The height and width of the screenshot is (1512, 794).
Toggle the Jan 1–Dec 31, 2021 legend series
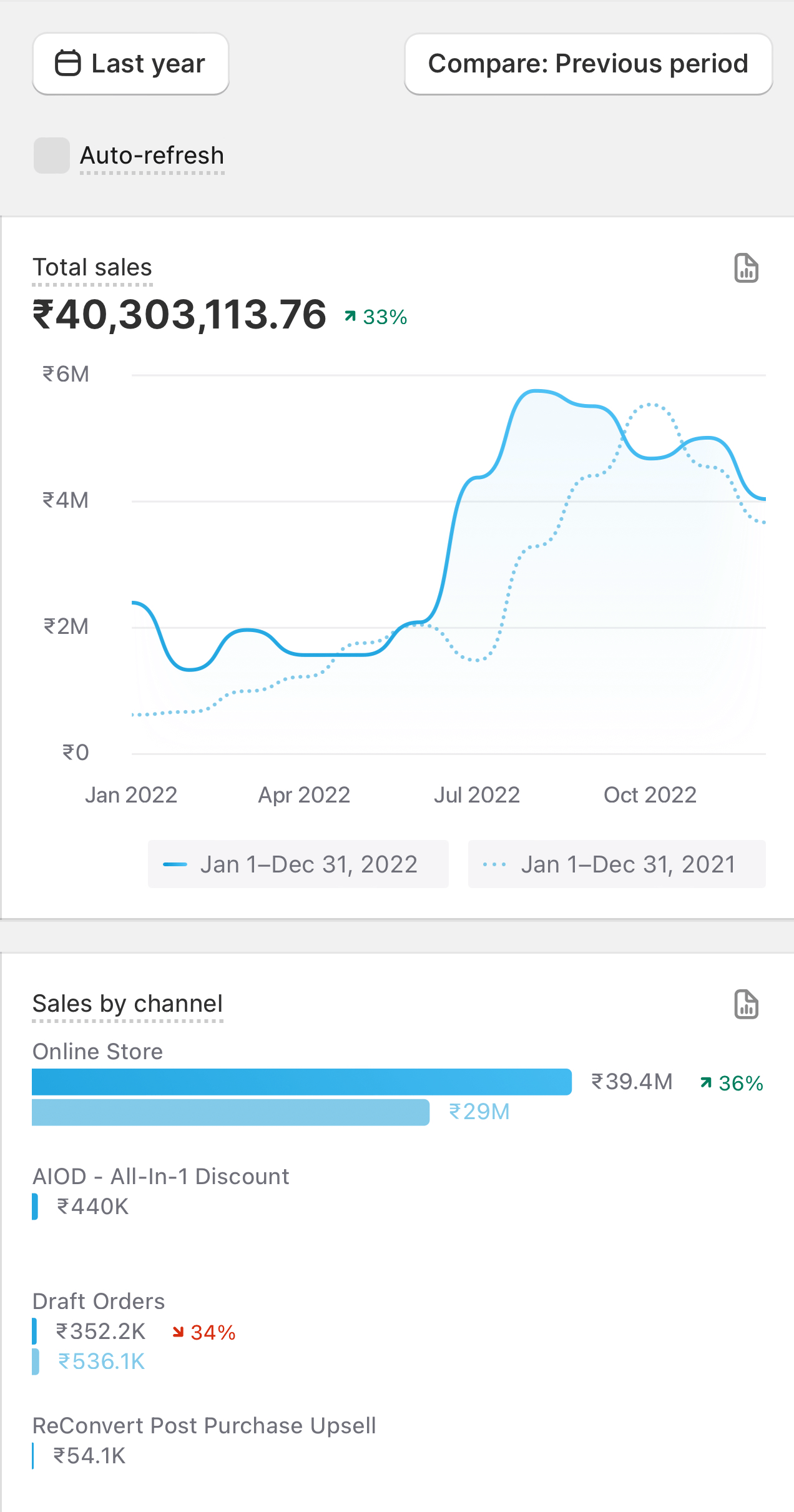617,864
